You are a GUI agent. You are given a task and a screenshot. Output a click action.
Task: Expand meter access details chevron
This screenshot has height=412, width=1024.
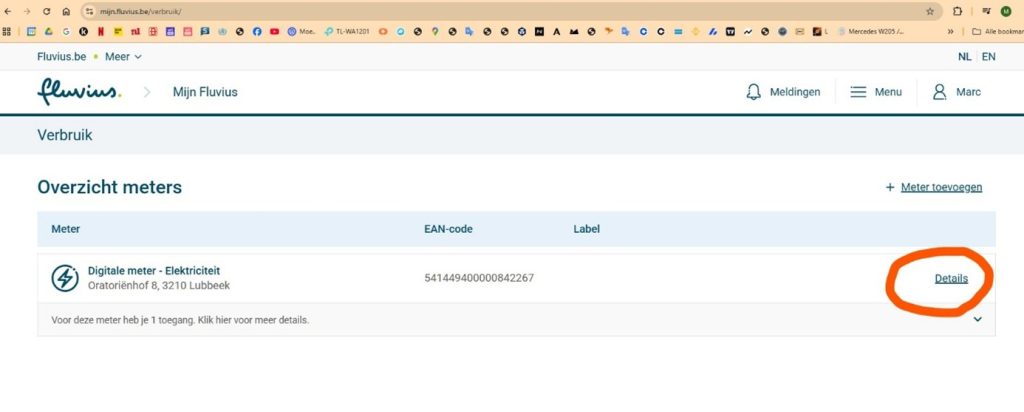(977, 320)
